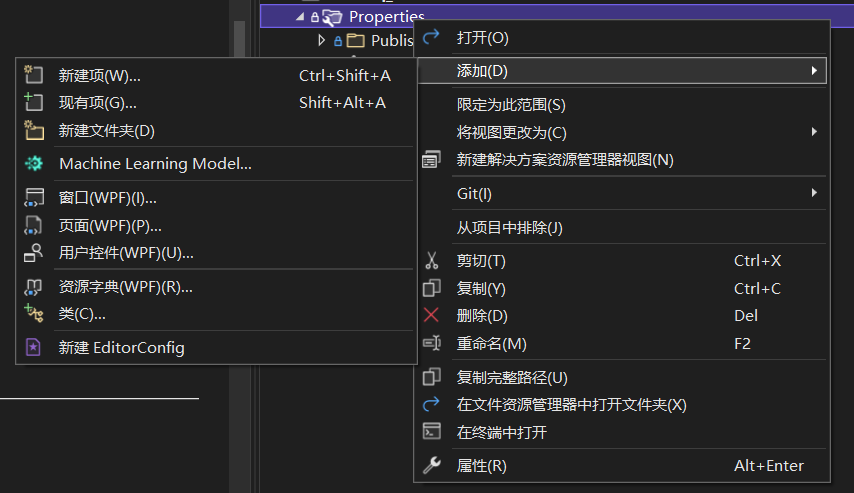
Task: Expand the Publish folder node
Action: click(x=321, y=40)
